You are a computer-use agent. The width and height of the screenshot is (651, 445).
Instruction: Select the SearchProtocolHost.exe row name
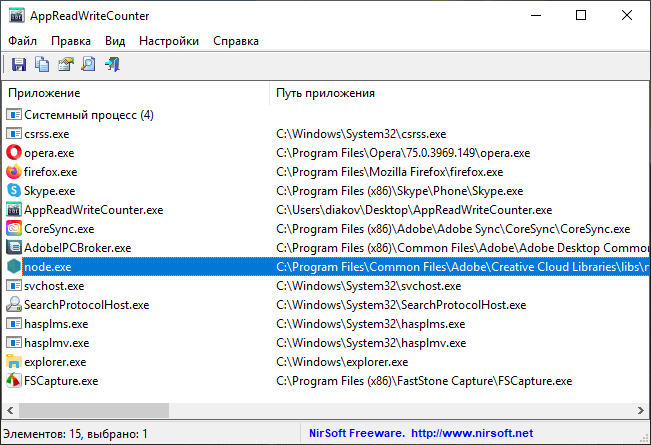tap(86, 305)
